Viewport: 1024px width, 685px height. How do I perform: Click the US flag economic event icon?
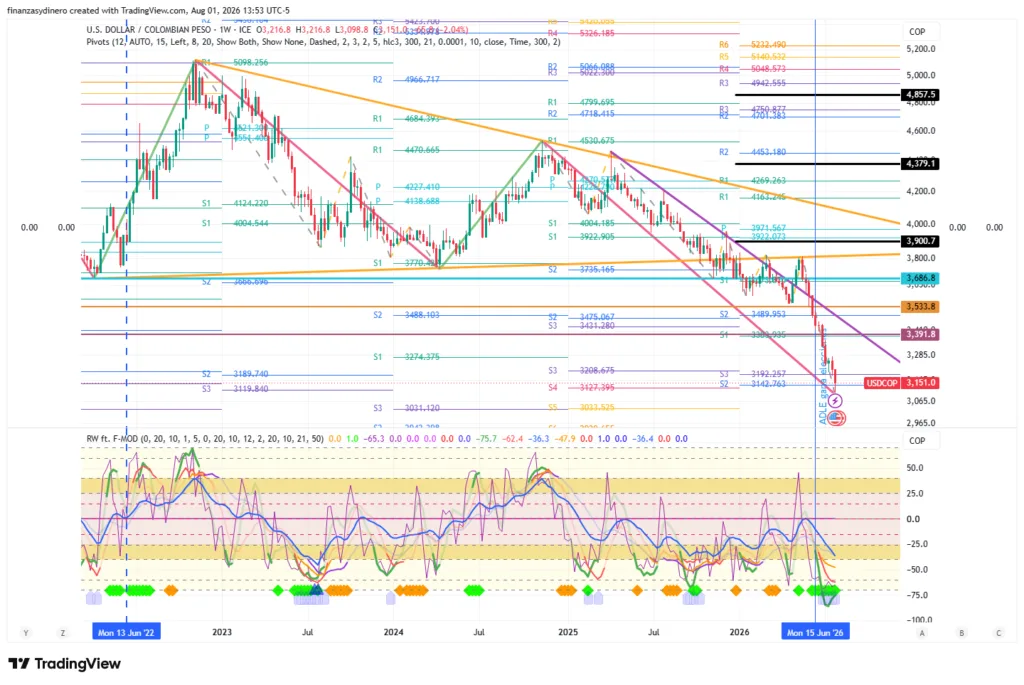[837, 417]
